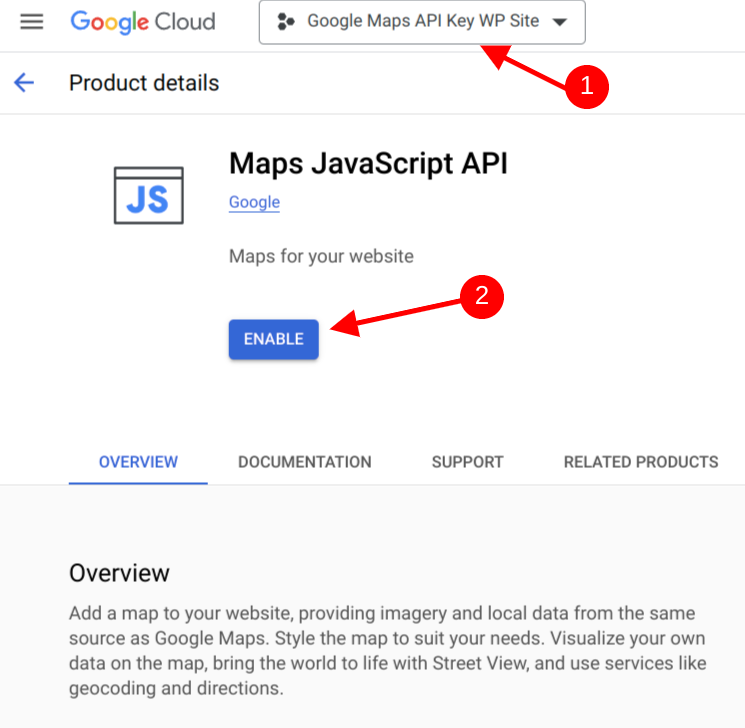View the Related Products tab
This screenshot has width=745, height=728.
coord(641,462)
